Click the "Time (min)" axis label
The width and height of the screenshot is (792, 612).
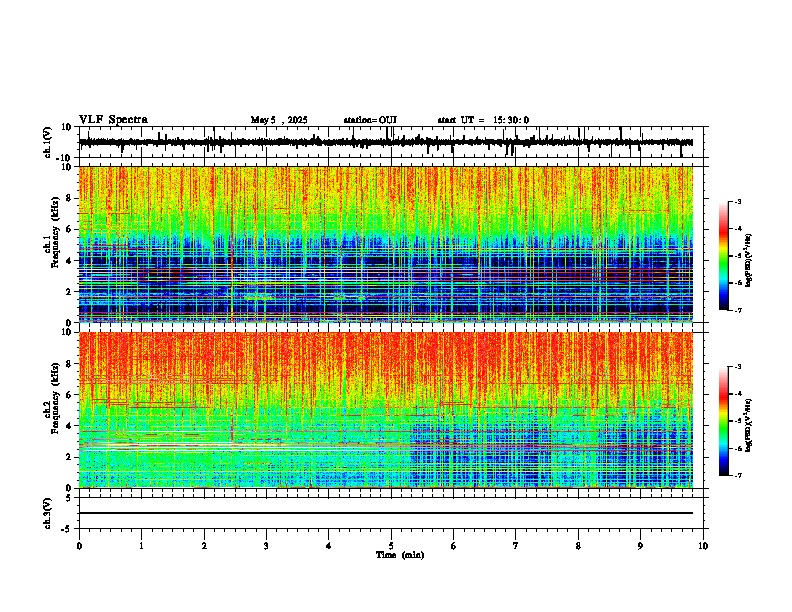pyautogui.click(x=400, y=555)
